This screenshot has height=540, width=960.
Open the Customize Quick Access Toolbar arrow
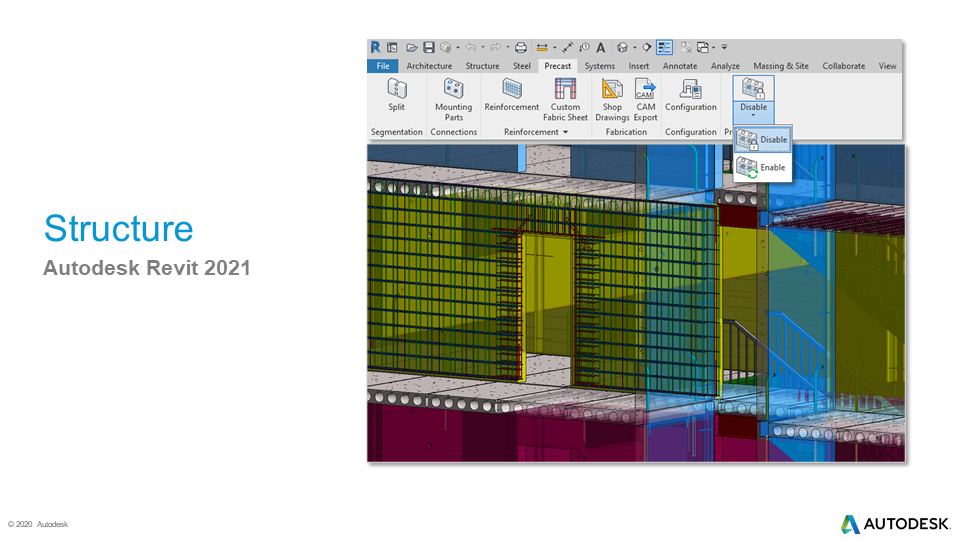coord(725,47)
